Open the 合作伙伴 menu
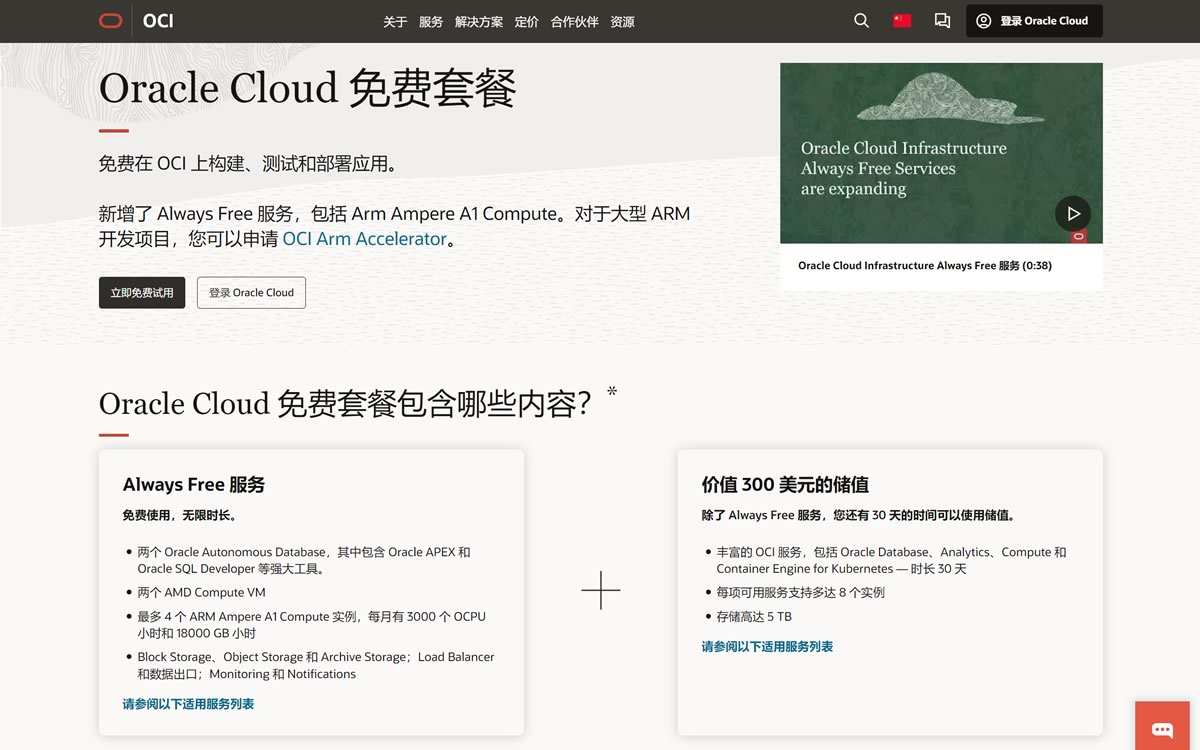Viewport: 1200px width, 750px height. click(575, 22)
